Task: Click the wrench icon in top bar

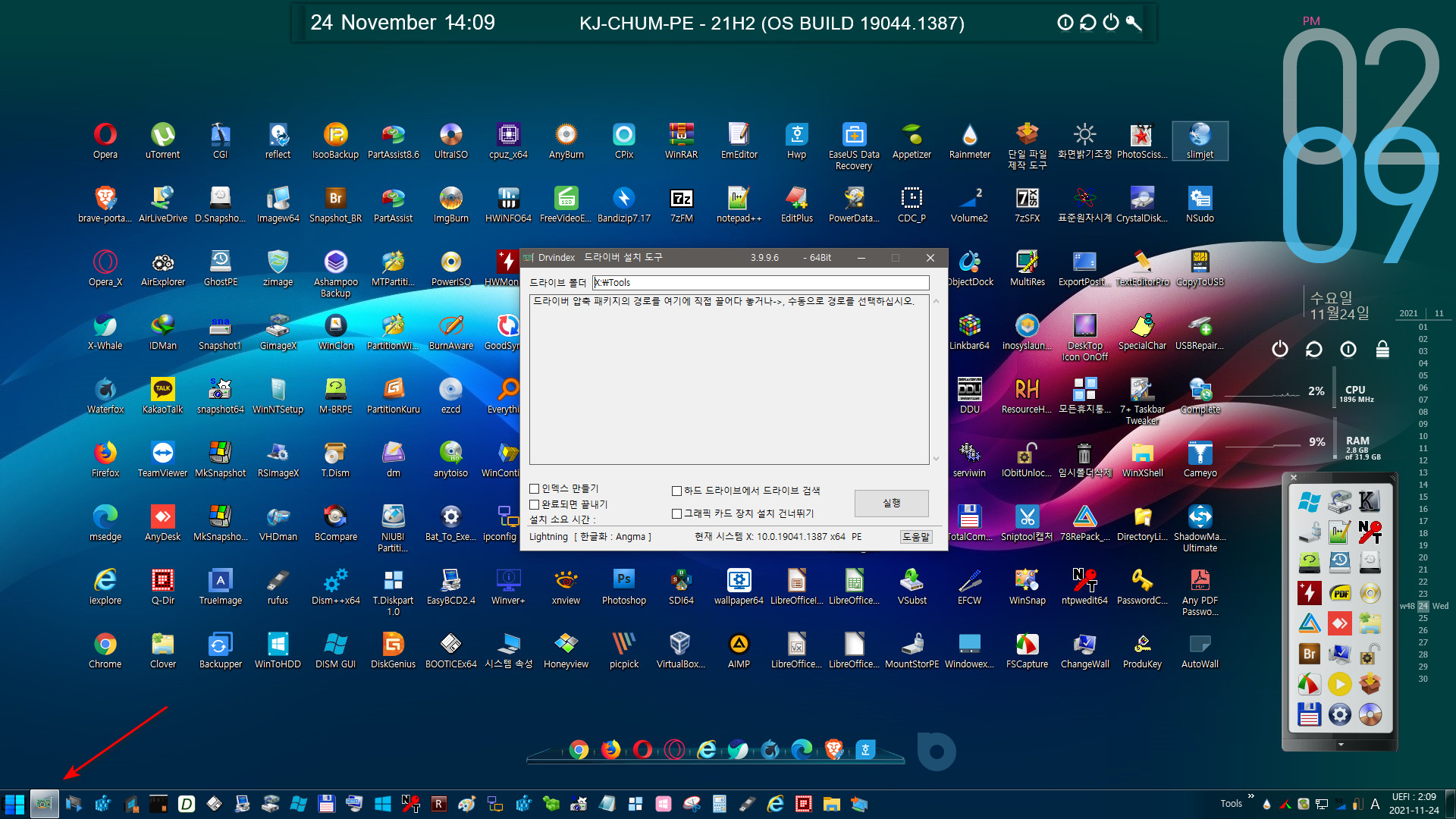Action: click(x=1134, y=22)
